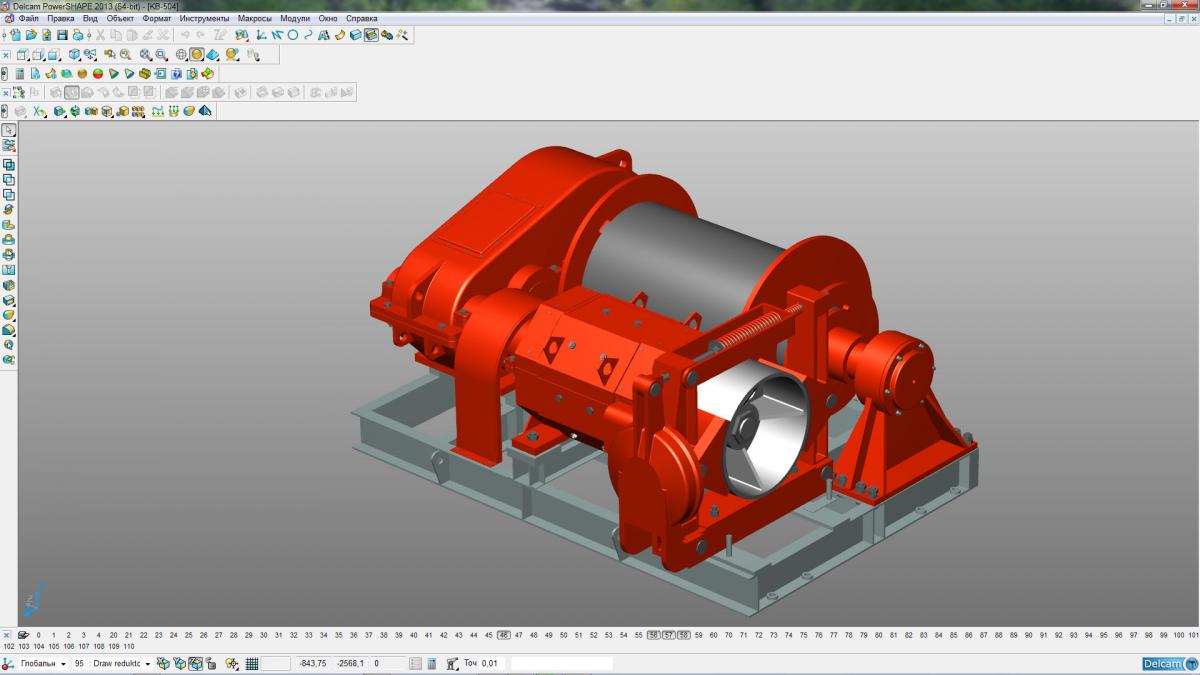Screen dimensions: 1200x675
Task: Open the Правка menu
Action: [61, 18]
